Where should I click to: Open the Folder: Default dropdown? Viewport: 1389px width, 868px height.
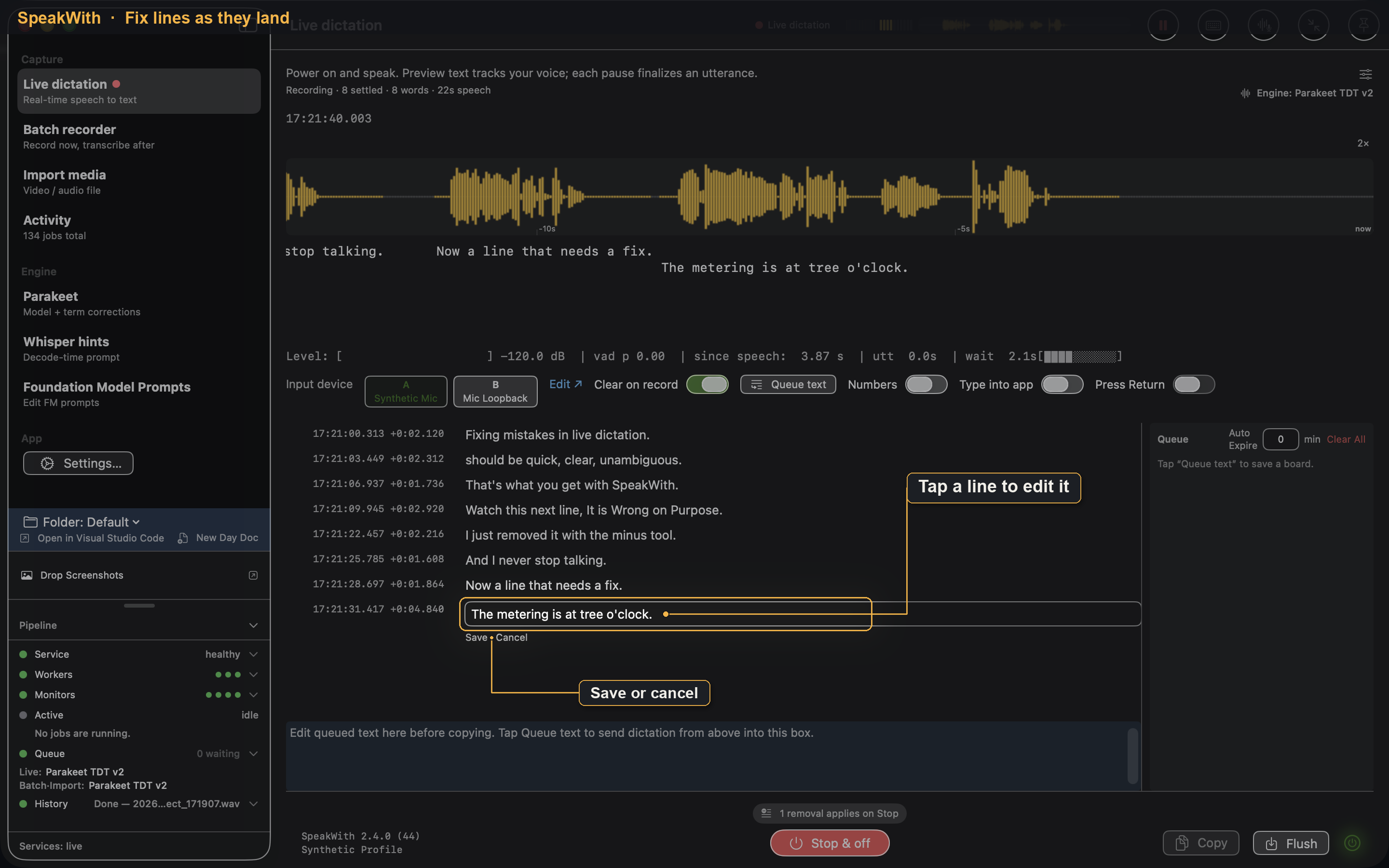click(91, 522)
